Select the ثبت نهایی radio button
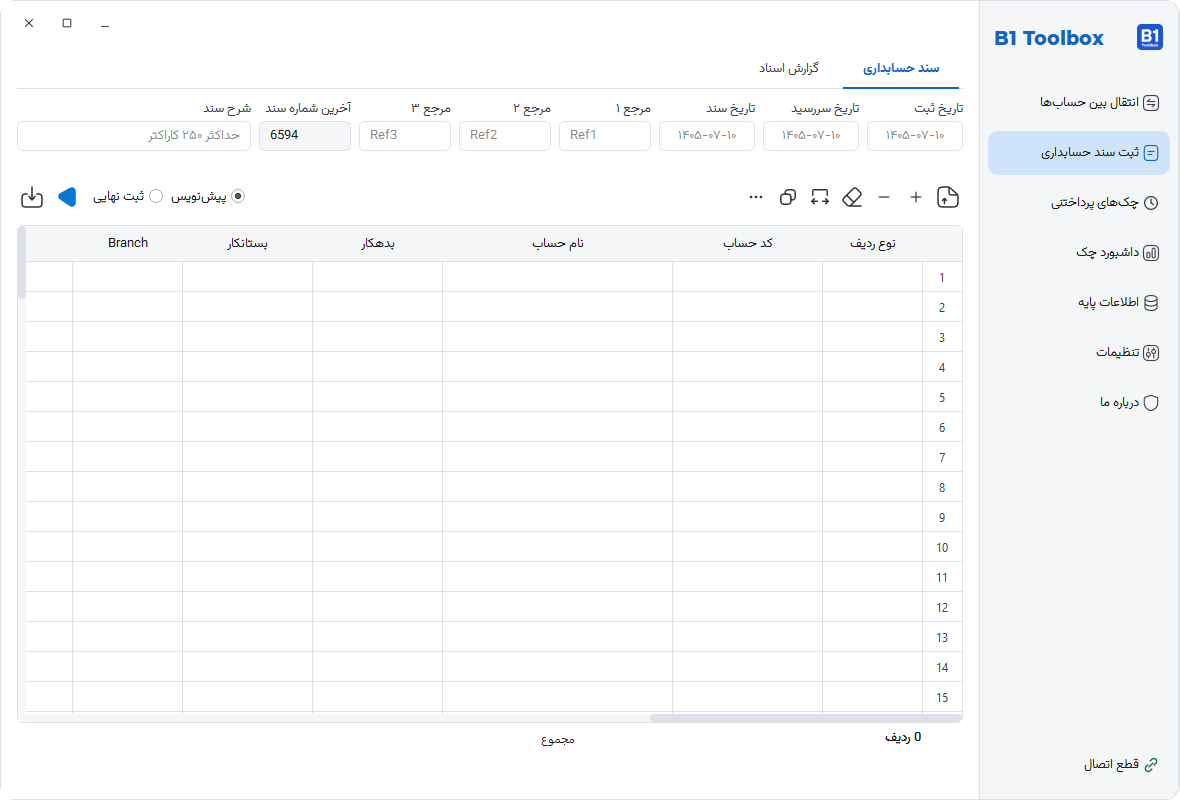1180x800 pixels. coord(156,196)
